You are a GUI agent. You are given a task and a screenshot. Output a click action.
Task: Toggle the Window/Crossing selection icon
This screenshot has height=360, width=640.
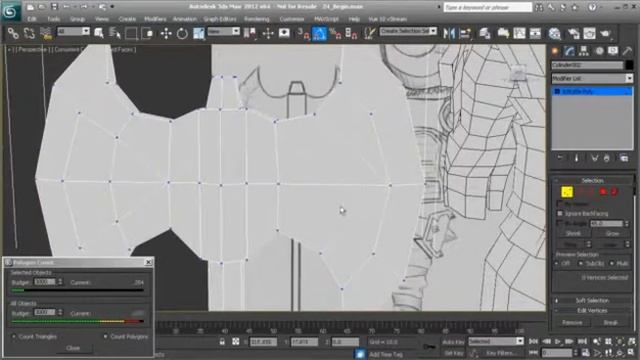click(x=147, y=33)
